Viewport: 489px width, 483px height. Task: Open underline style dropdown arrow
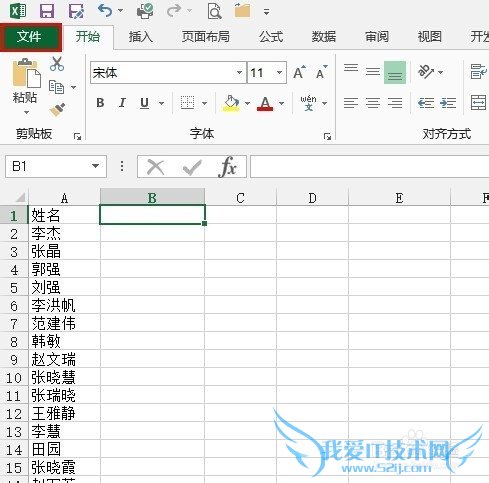(x=161, y=103)
